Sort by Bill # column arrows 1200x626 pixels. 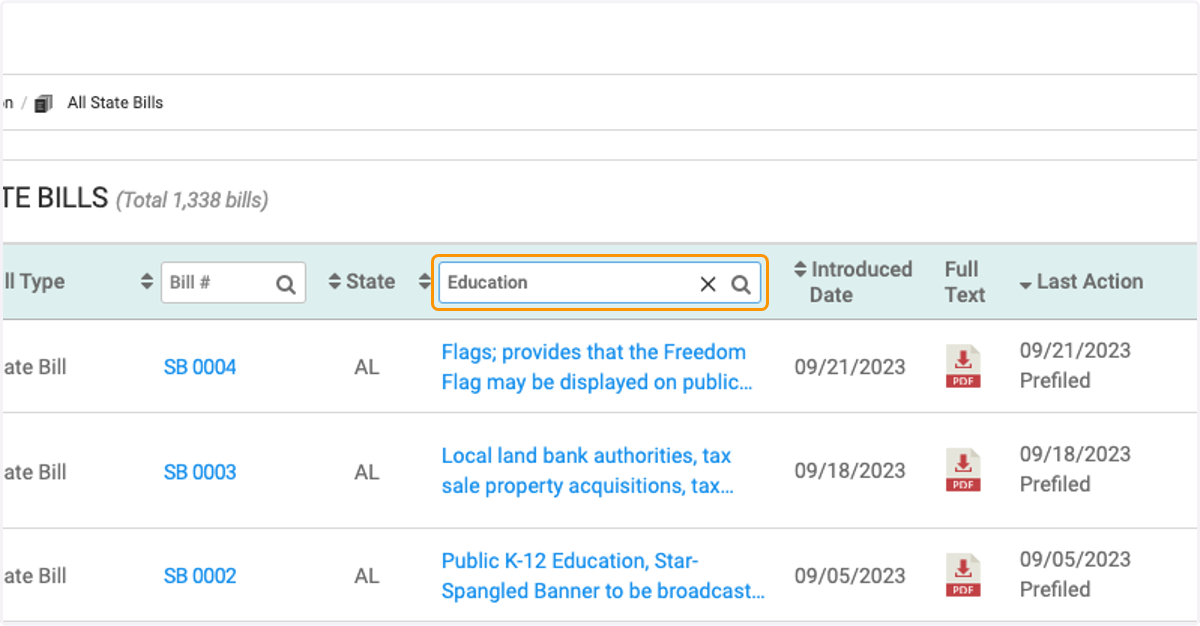(148, 283)
